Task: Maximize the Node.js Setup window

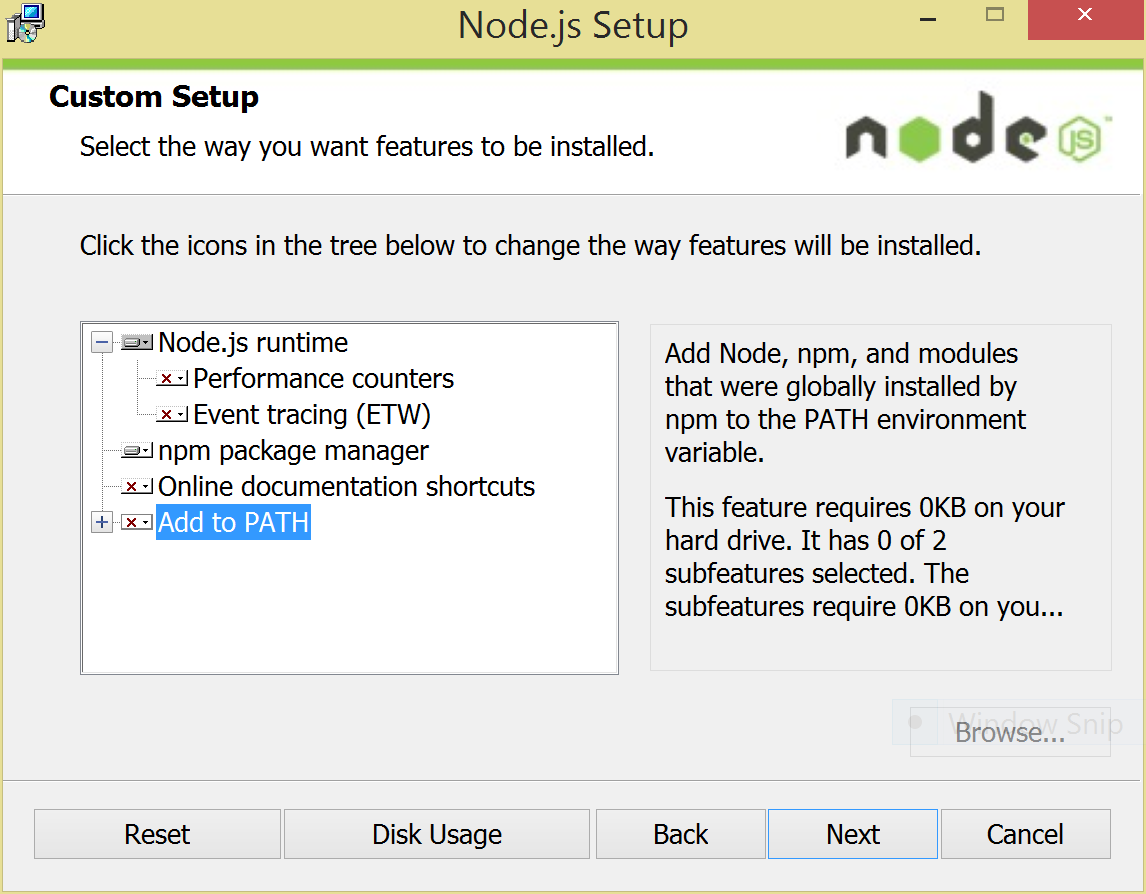Action: coord(995,15)
